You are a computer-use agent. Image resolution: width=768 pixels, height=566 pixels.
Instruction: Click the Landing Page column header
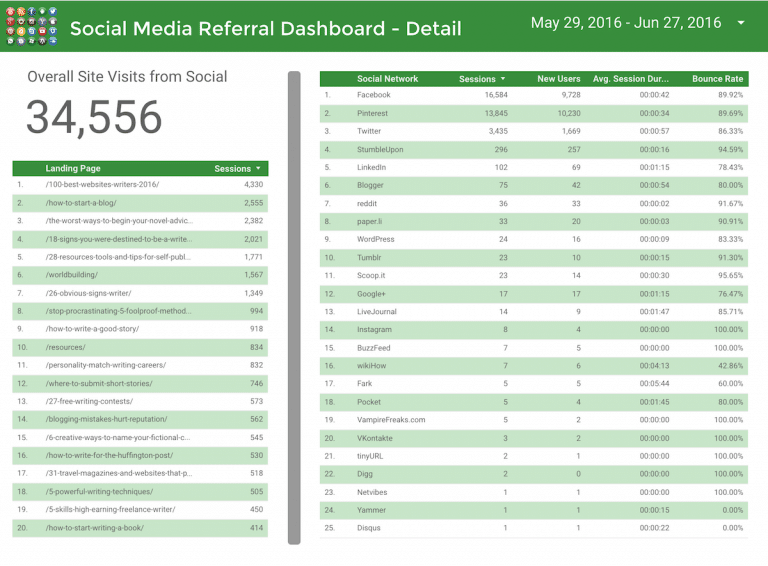pyautogui.click(x=73, y=169)
